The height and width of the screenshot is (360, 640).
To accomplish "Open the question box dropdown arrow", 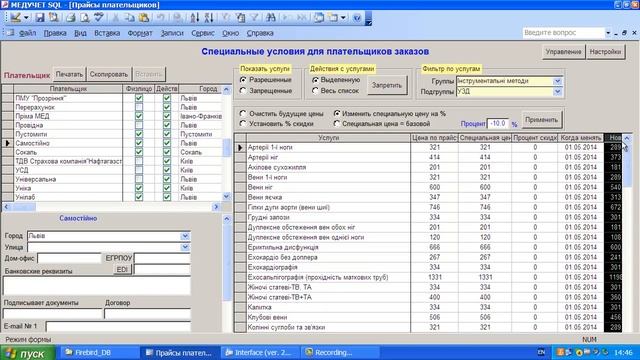I will click(x=608, y=33).
